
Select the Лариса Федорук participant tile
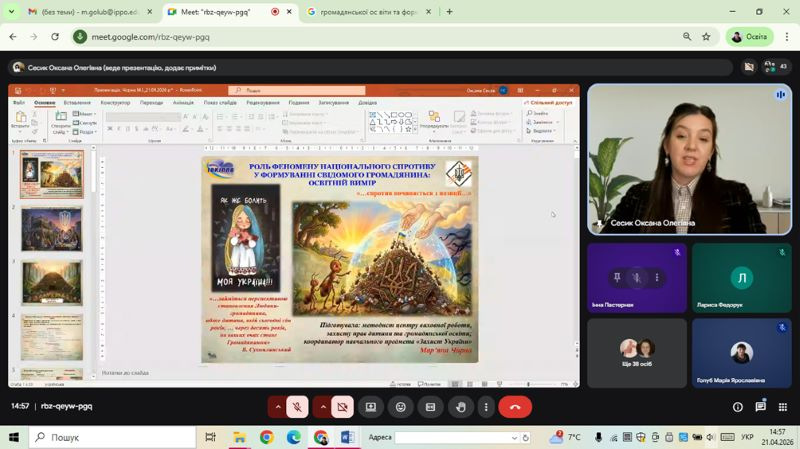click(742, 278)
